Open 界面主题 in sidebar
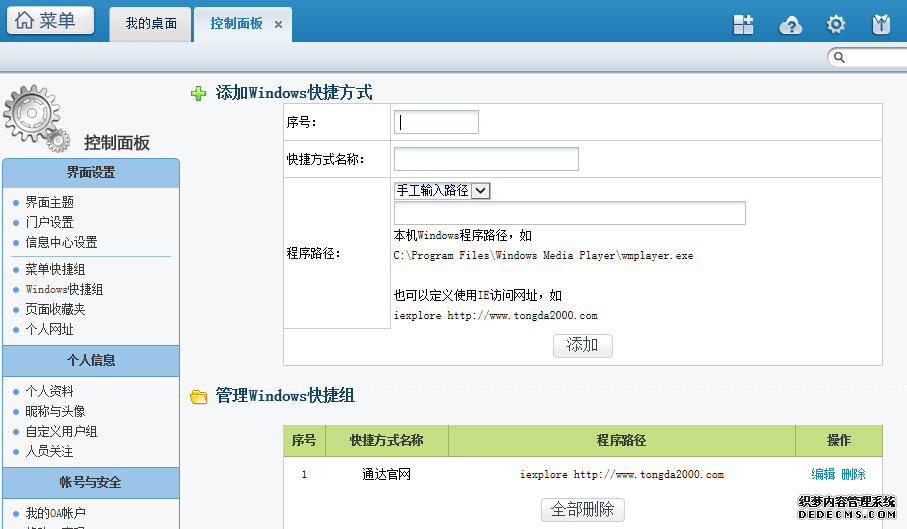Viewport: 907px width, 529px height. tap(49, 202)
